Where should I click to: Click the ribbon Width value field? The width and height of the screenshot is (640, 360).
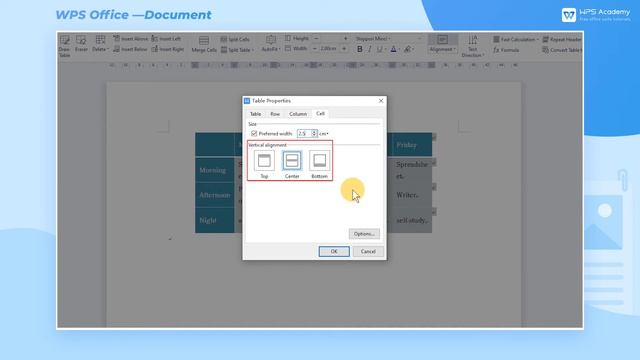pyautogui.click(x=329, y=49)
